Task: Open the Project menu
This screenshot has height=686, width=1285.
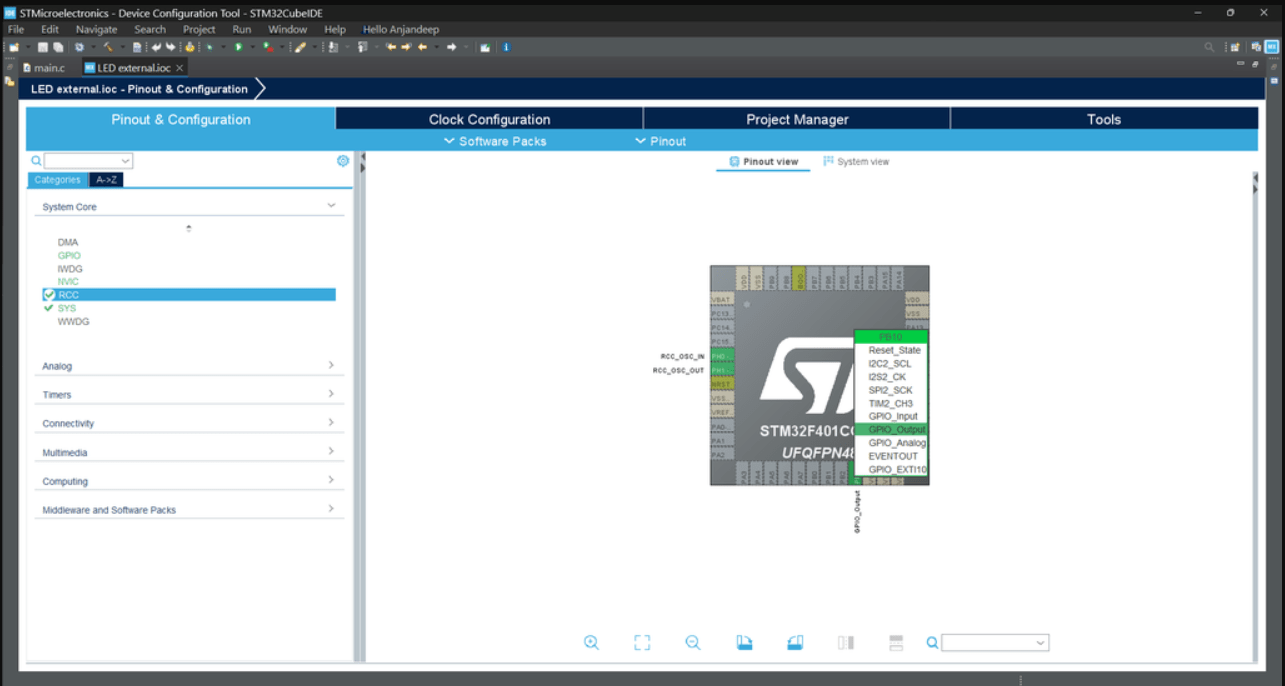Action: pos(198,29)
